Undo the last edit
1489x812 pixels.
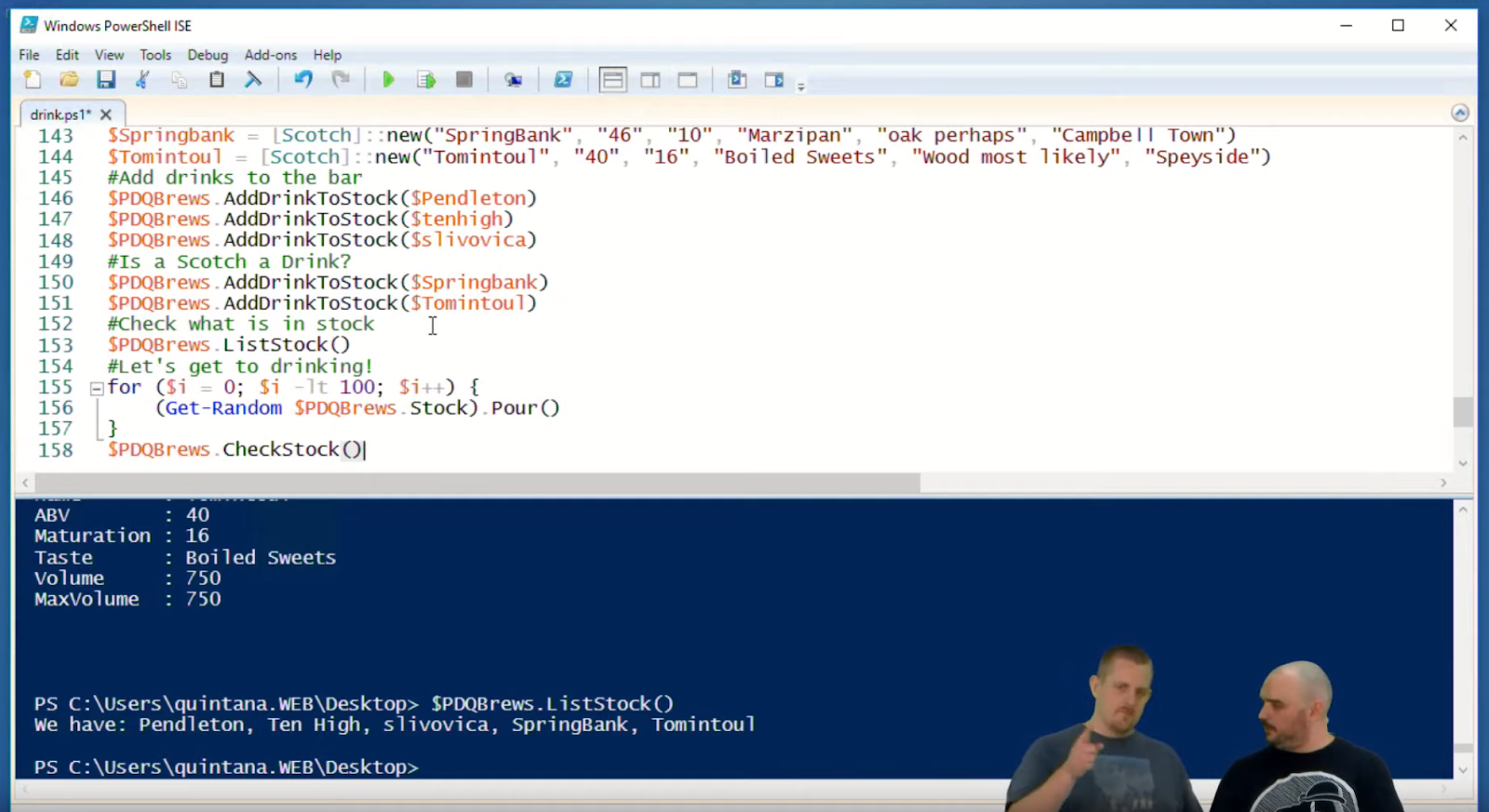pos(303,80)
